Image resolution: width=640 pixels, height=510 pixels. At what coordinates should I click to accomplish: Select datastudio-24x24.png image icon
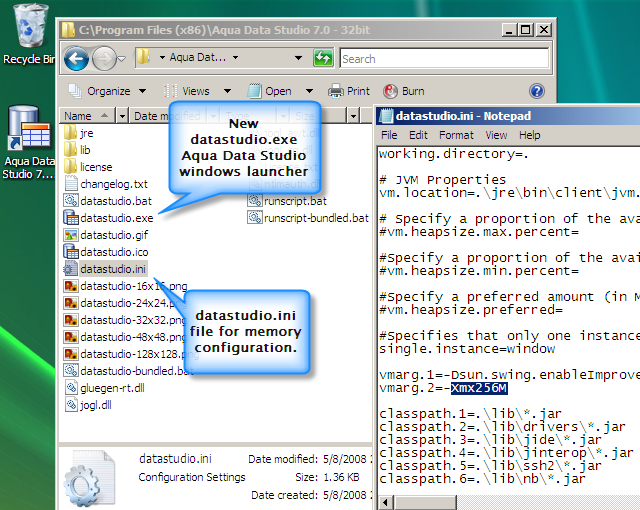click(71, 303)
